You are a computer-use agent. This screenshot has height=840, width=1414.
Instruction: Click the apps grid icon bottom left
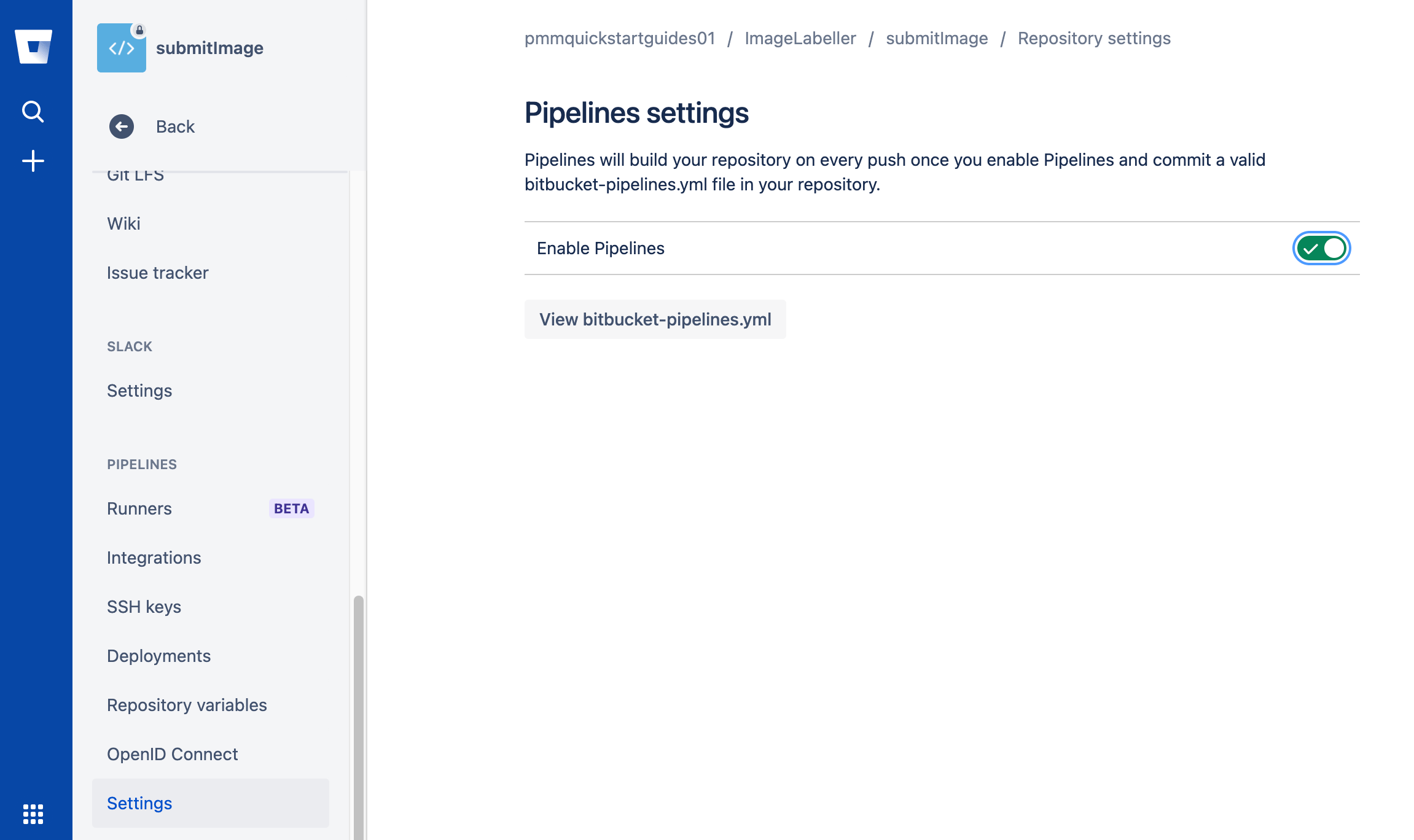click(x=34, y=814)
